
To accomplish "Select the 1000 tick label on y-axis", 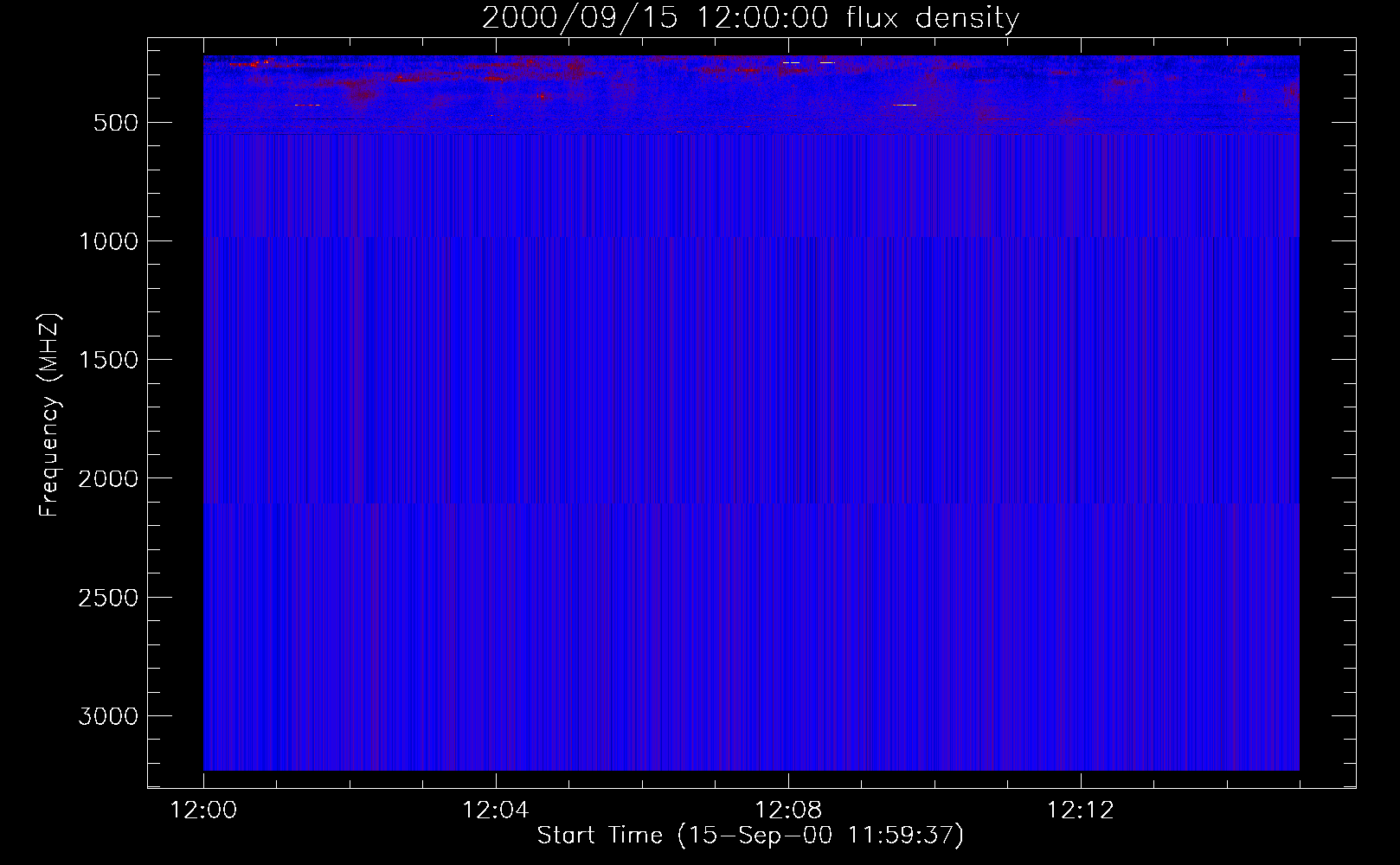I will coord(108,241).
